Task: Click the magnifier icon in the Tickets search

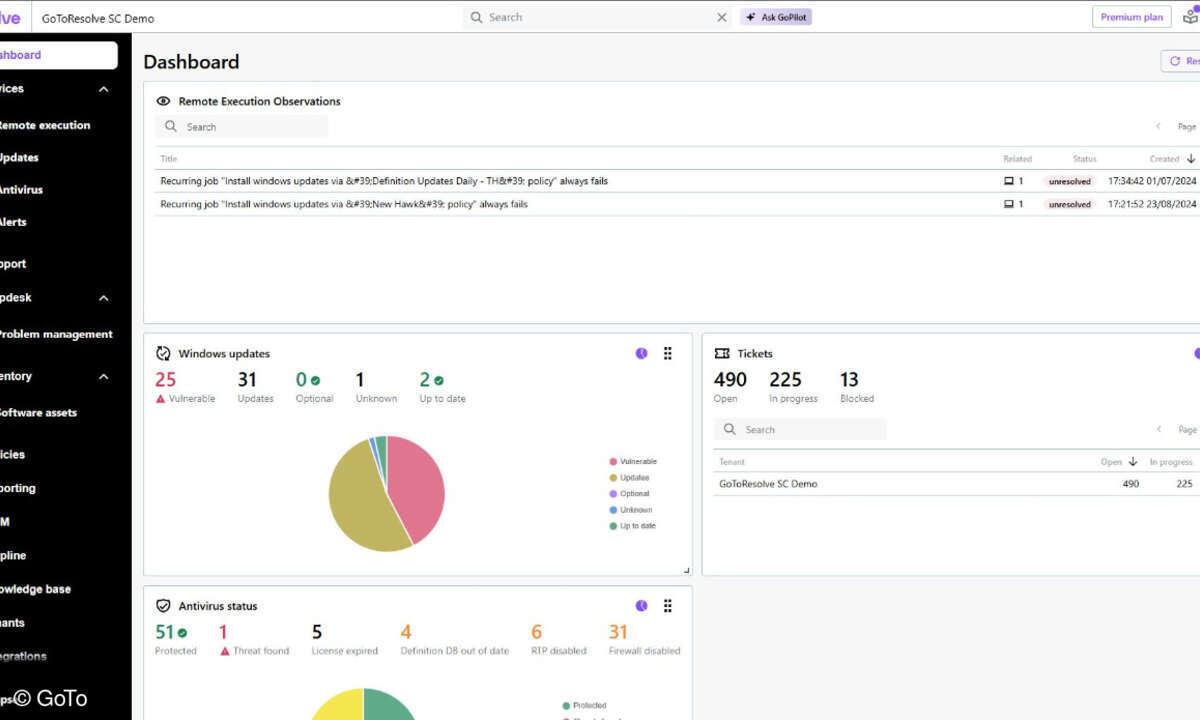Action: pyautogui.click(x=731, y=430)
